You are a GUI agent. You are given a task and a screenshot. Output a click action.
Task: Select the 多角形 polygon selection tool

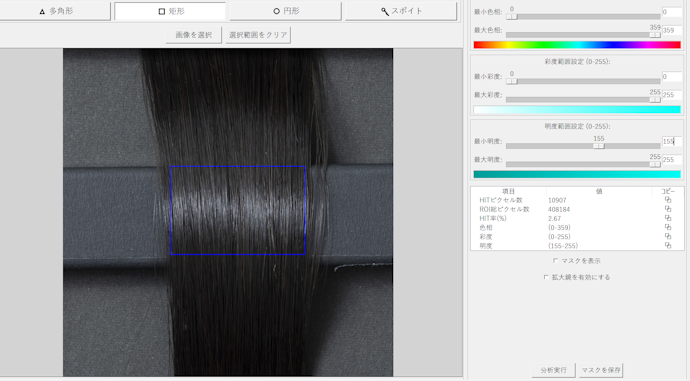click(55, 11)
